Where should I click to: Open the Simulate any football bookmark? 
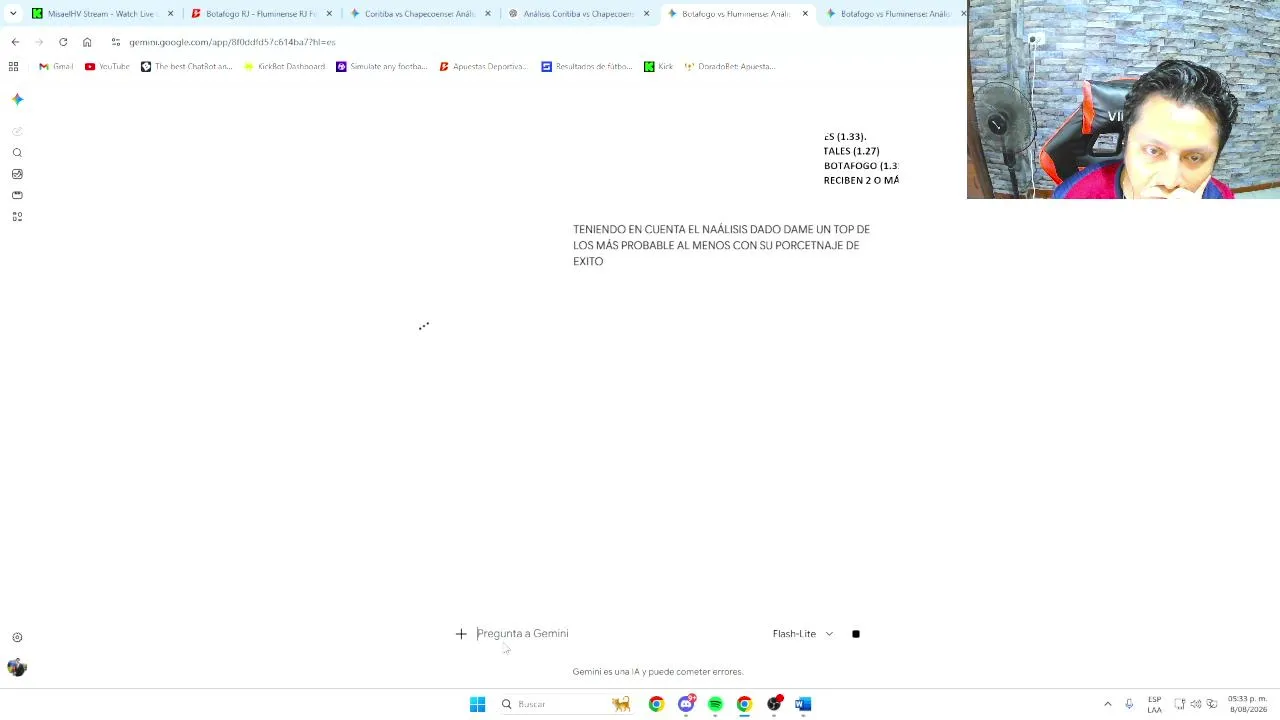382,66
